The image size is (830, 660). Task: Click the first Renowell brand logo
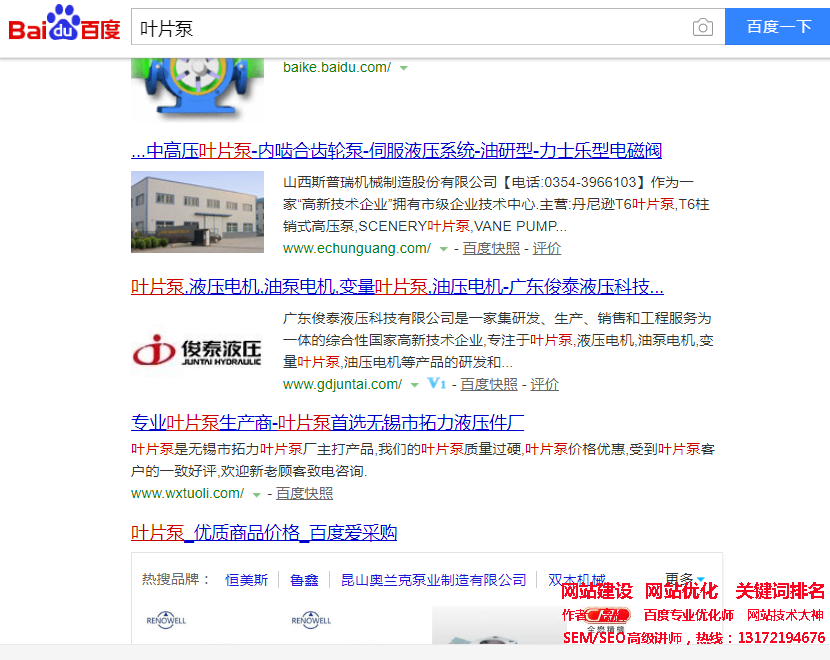coord(165,621)
